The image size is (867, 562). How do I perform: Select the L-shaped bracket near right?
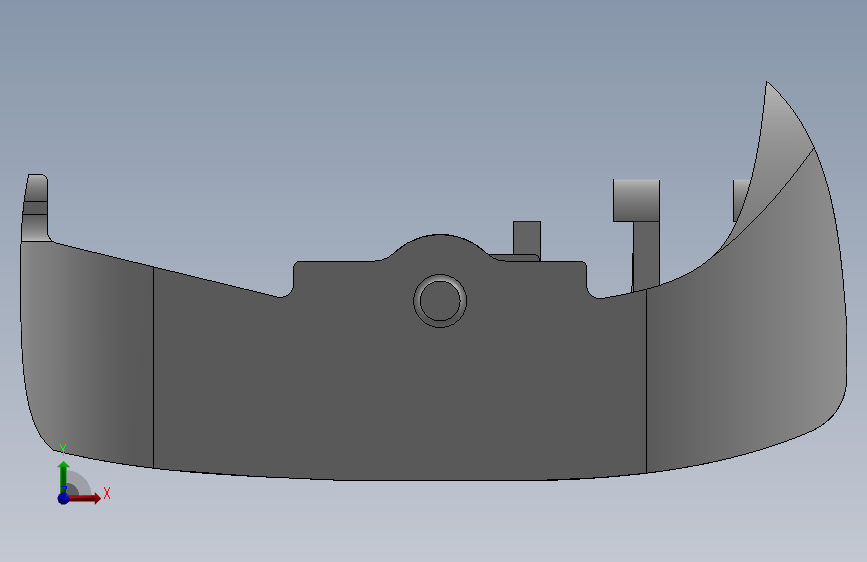(x=639, y=232)
